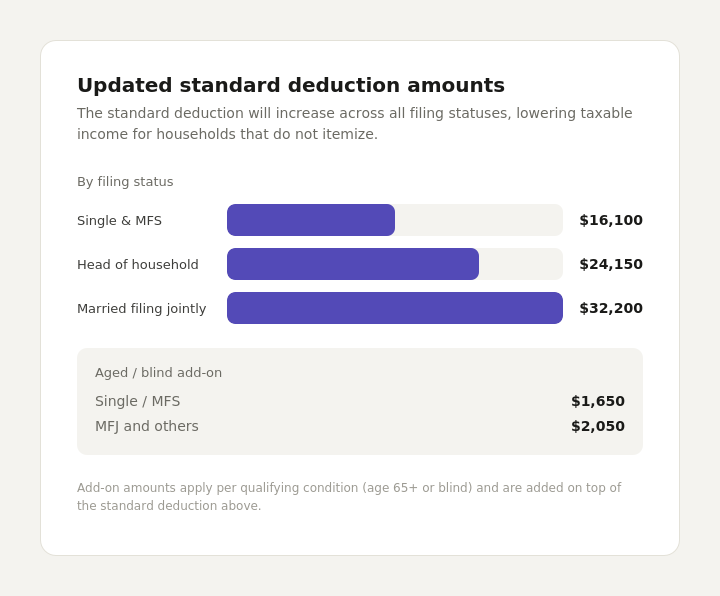This screenshot has height=596, width=720.
Task: Click the unfilled end of Head of household bar
Action: (521, 264)
